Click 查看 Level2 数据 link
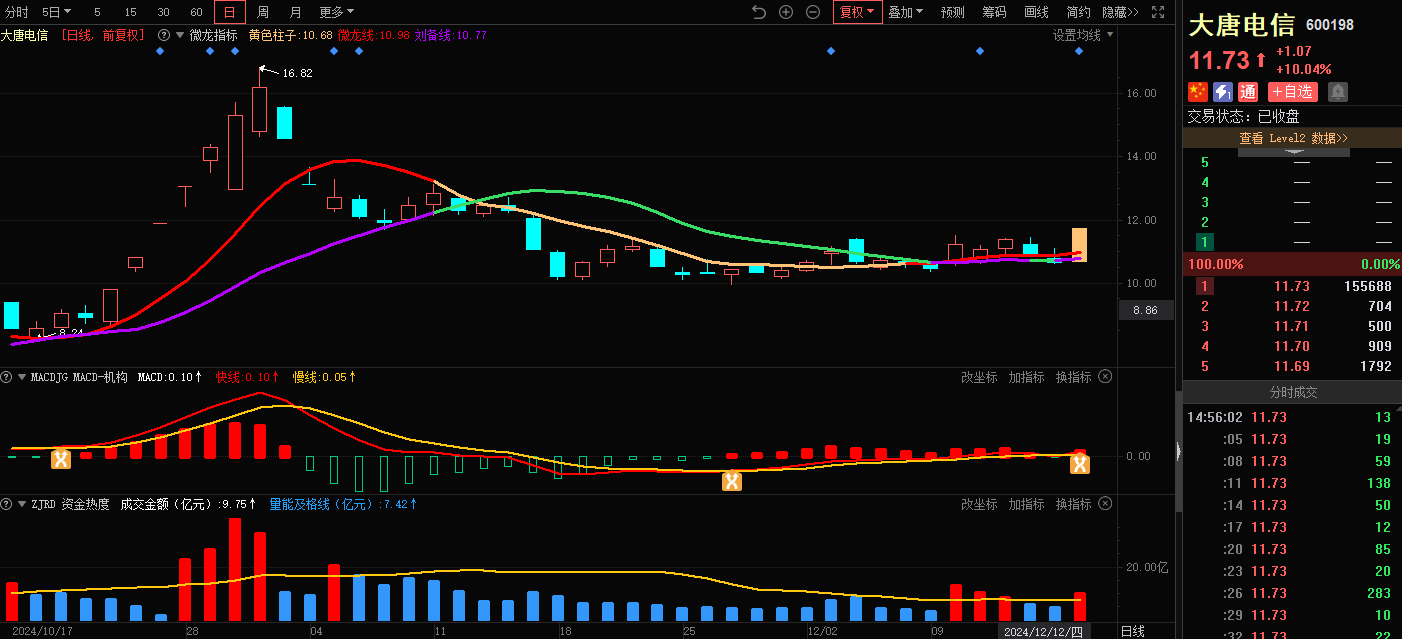1402x639 pixels. click(1293, 138)
